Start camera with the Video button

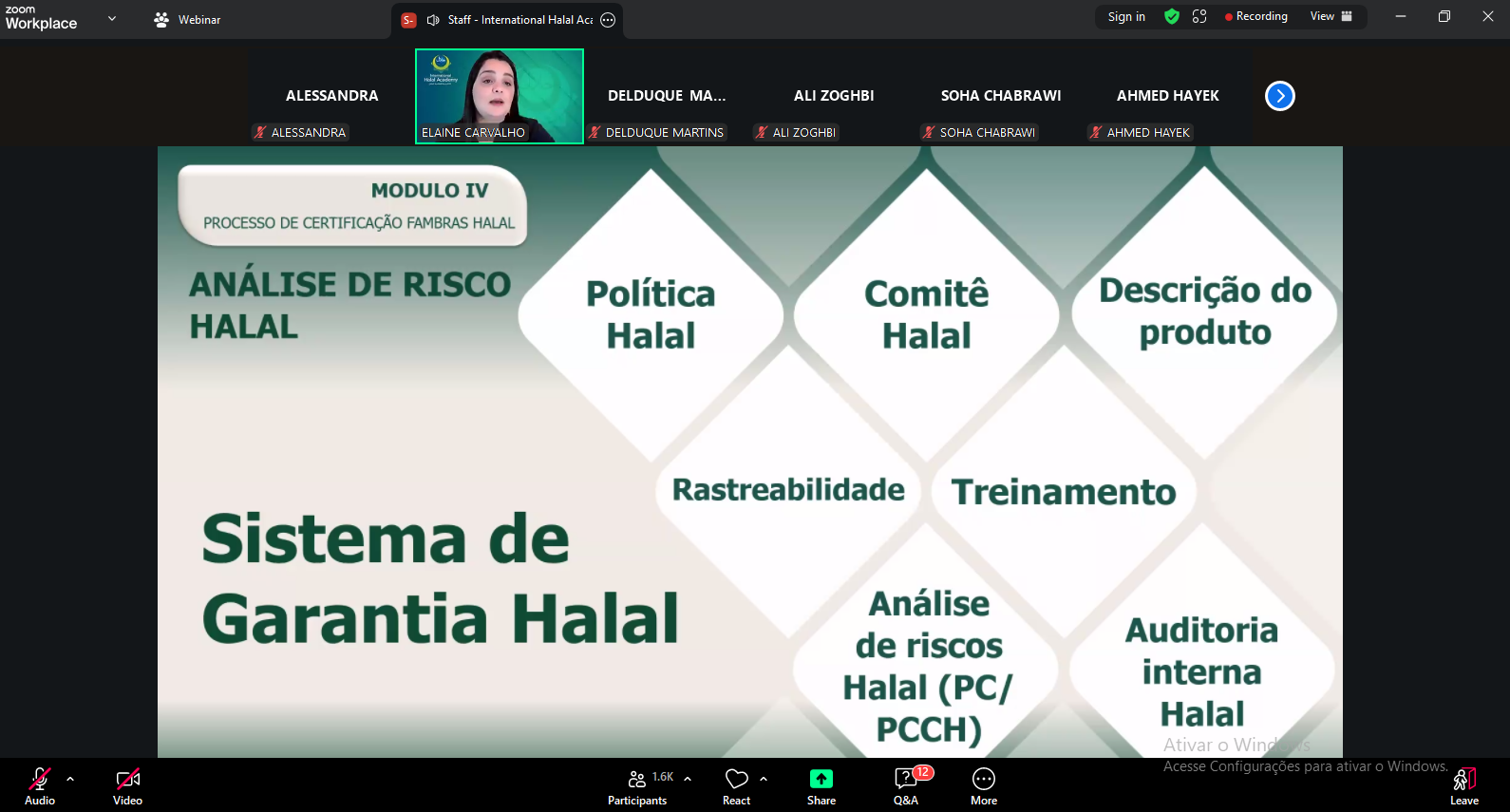click(127, 785)
